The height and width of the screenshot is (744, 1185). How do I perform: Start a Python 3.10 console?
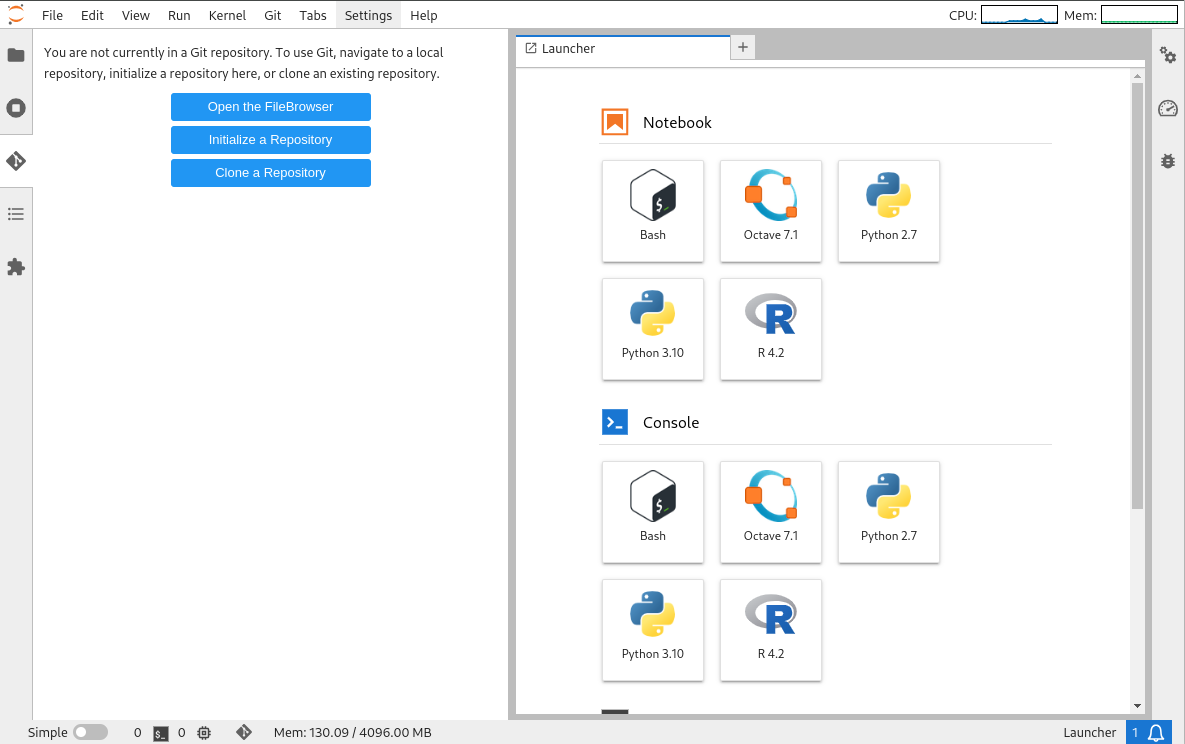653,630
